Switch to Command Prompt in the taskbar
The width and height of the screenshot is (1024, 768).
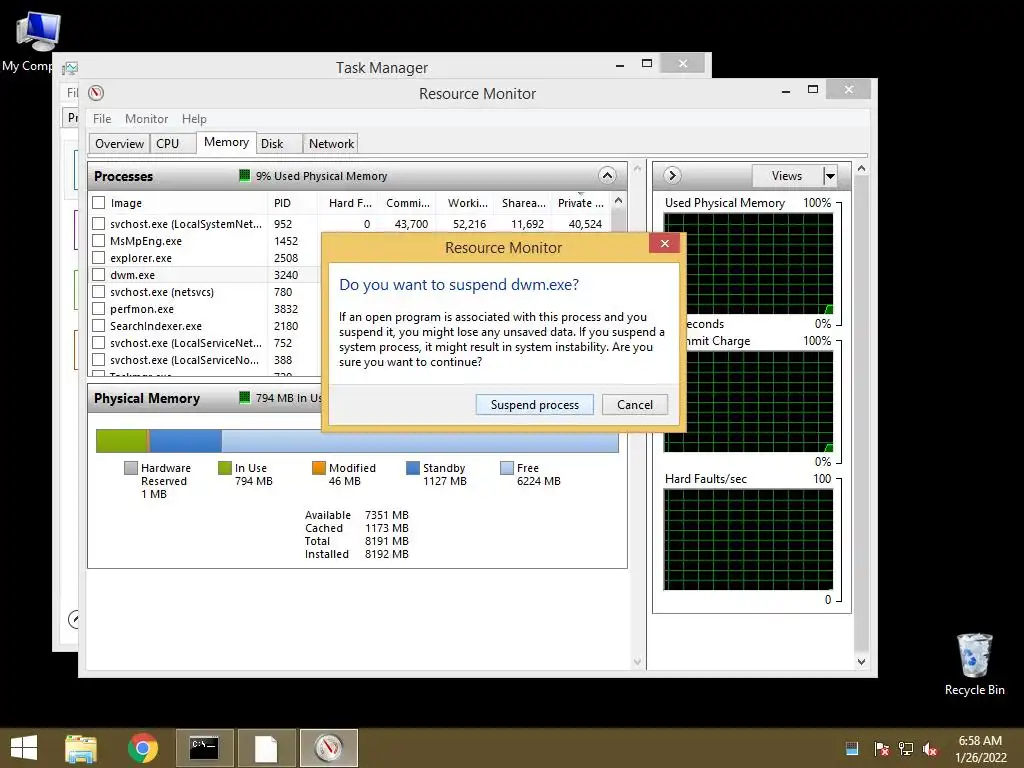click(x=204, y=748)
